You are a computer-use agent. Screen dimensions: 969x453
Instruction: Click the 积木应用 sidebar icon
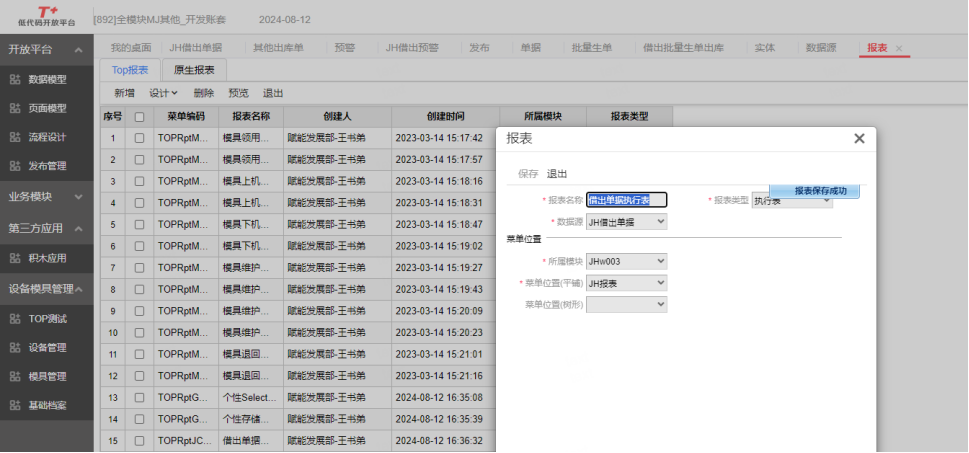pyautogui.click(x=15, y=258)
